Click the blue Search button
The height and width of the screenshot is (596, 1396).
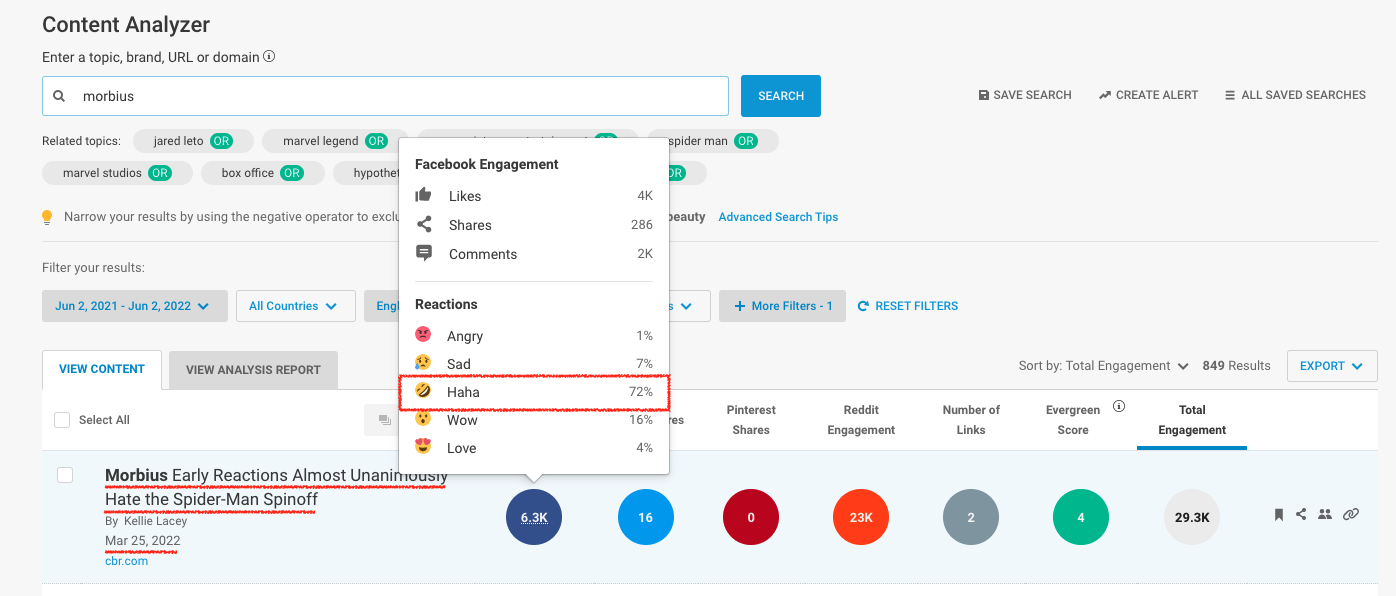click(x=781, y=96)
